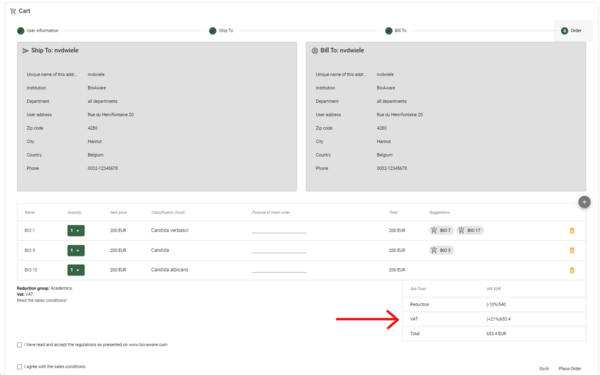This screenshot has height=375, width=600.
Task: Click the BIO 10 name cell
Action: tap(31, 270)
